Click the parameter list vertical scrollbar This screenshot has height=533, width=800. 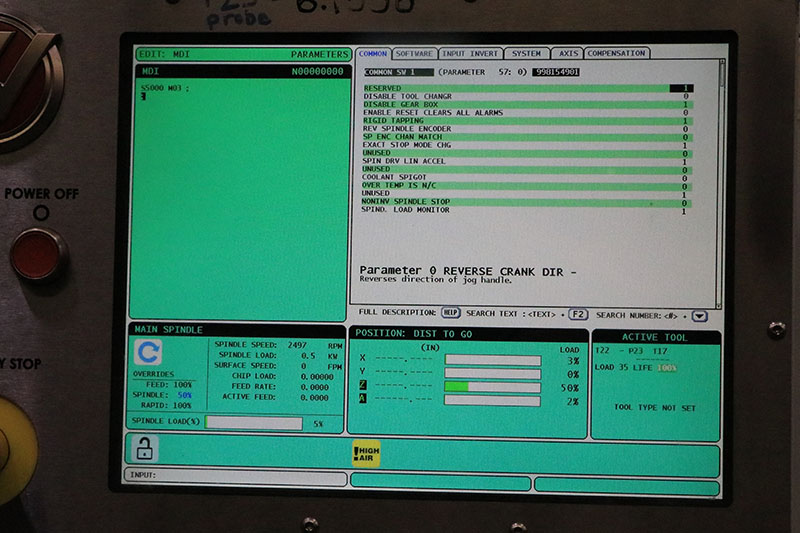(721, 184)
